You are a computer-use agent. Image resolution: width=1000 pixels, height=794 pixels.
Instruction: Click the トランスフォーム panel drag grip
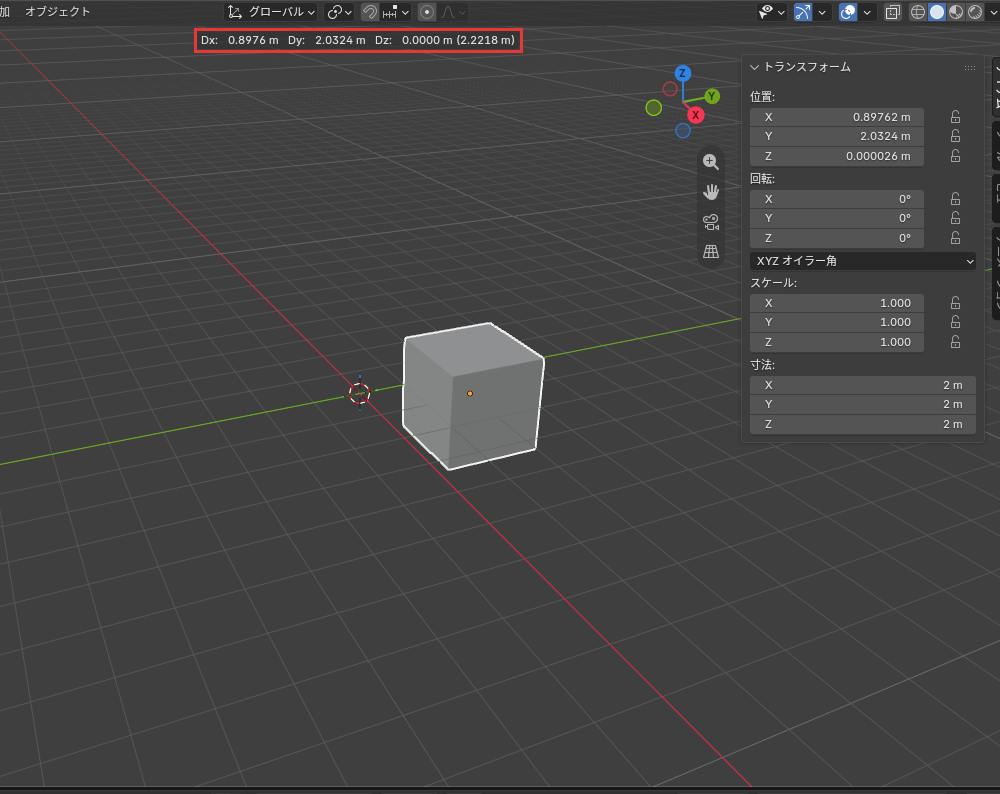coord(969,68)
